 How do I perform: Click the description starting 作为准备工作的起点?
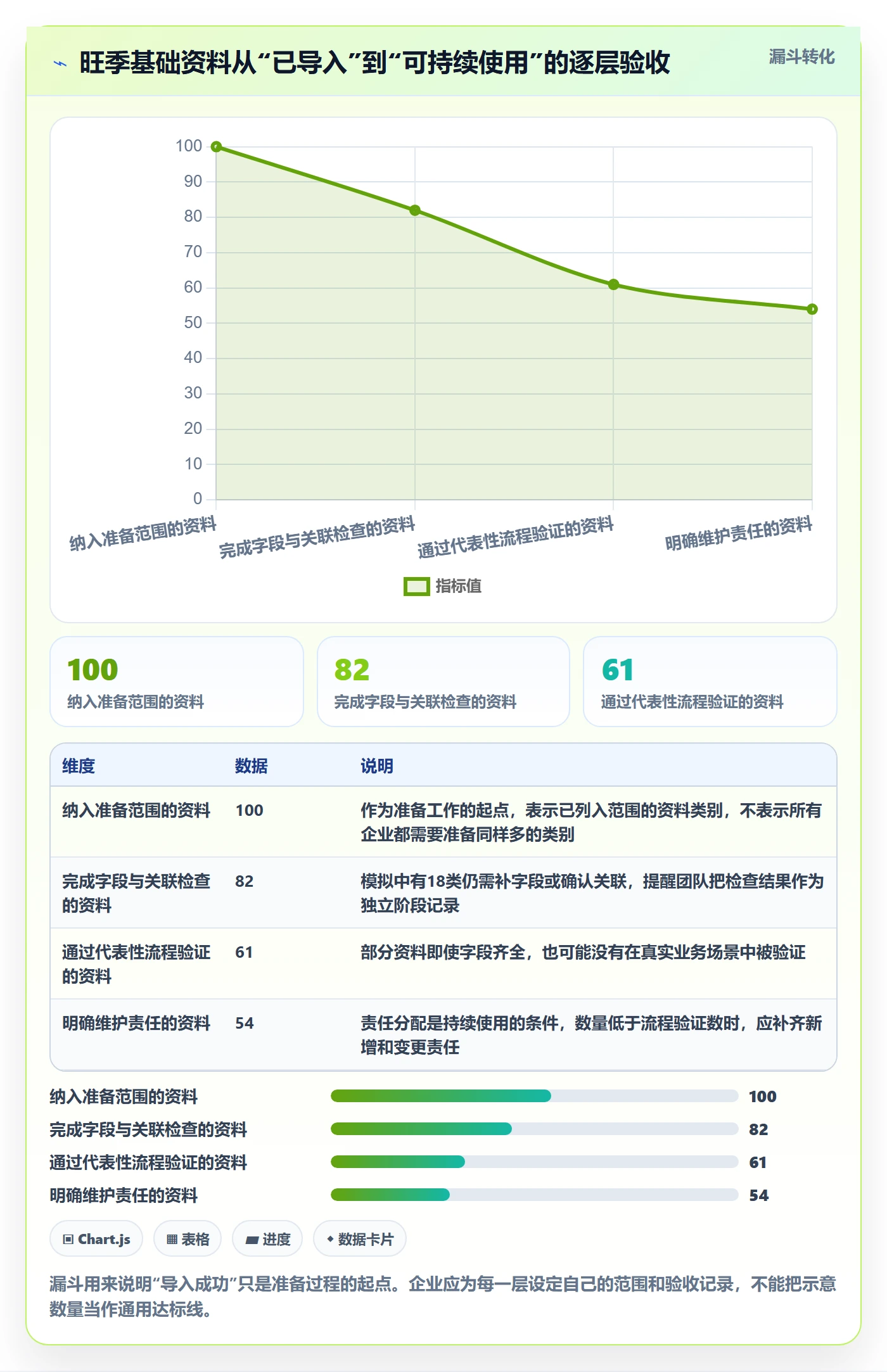tap(592, 822)
